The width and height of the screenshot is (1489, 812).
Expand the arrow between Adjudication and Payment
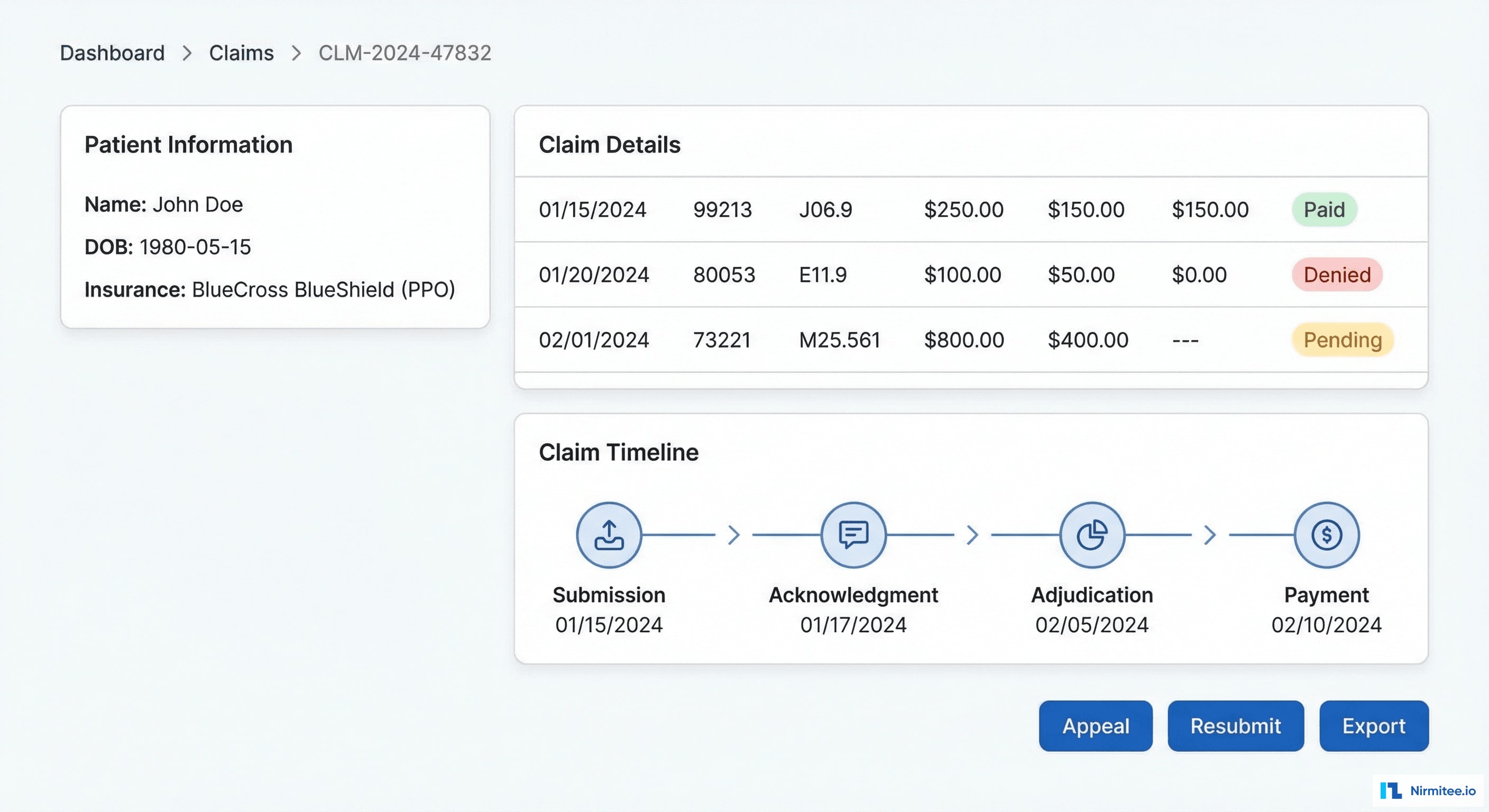pyautogui.click(x=1209, y=534)
